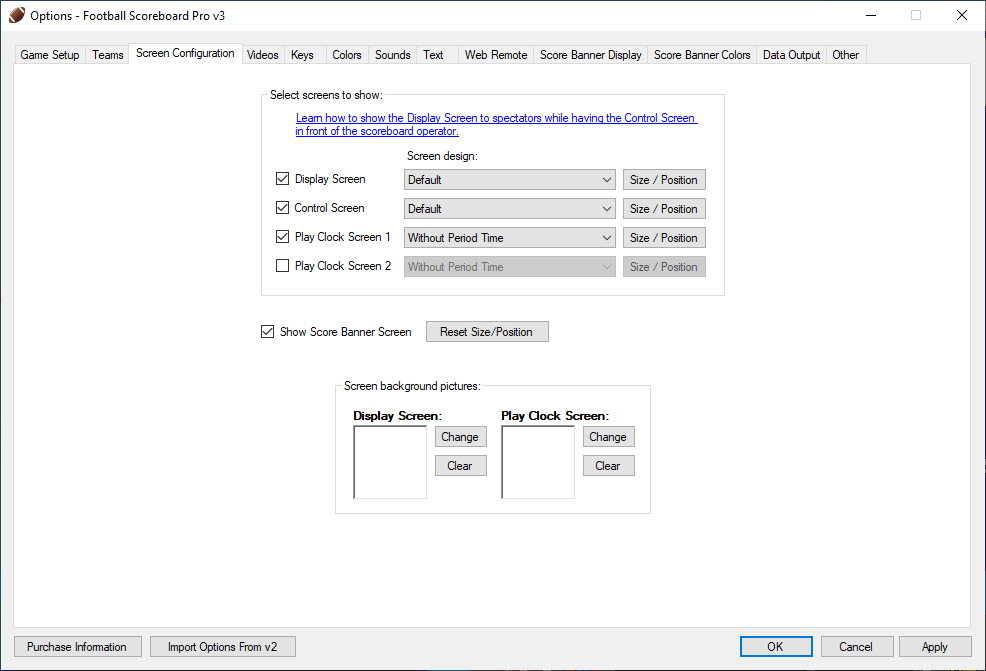Open the Display Screen design dropdown
Viewport: 986px width, 671px height.
pyautogui.click(x=510, y=180)
